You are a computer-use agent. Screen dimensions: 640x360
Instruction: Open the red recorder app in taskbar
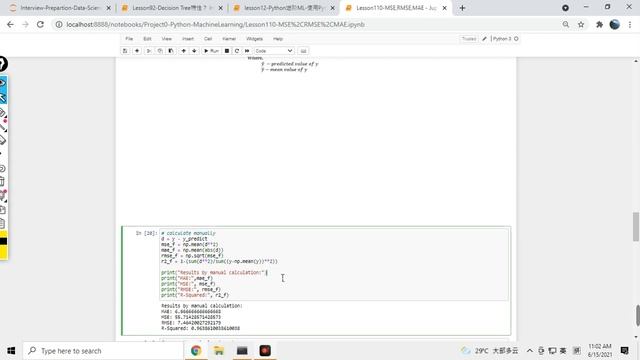(265, 351)
